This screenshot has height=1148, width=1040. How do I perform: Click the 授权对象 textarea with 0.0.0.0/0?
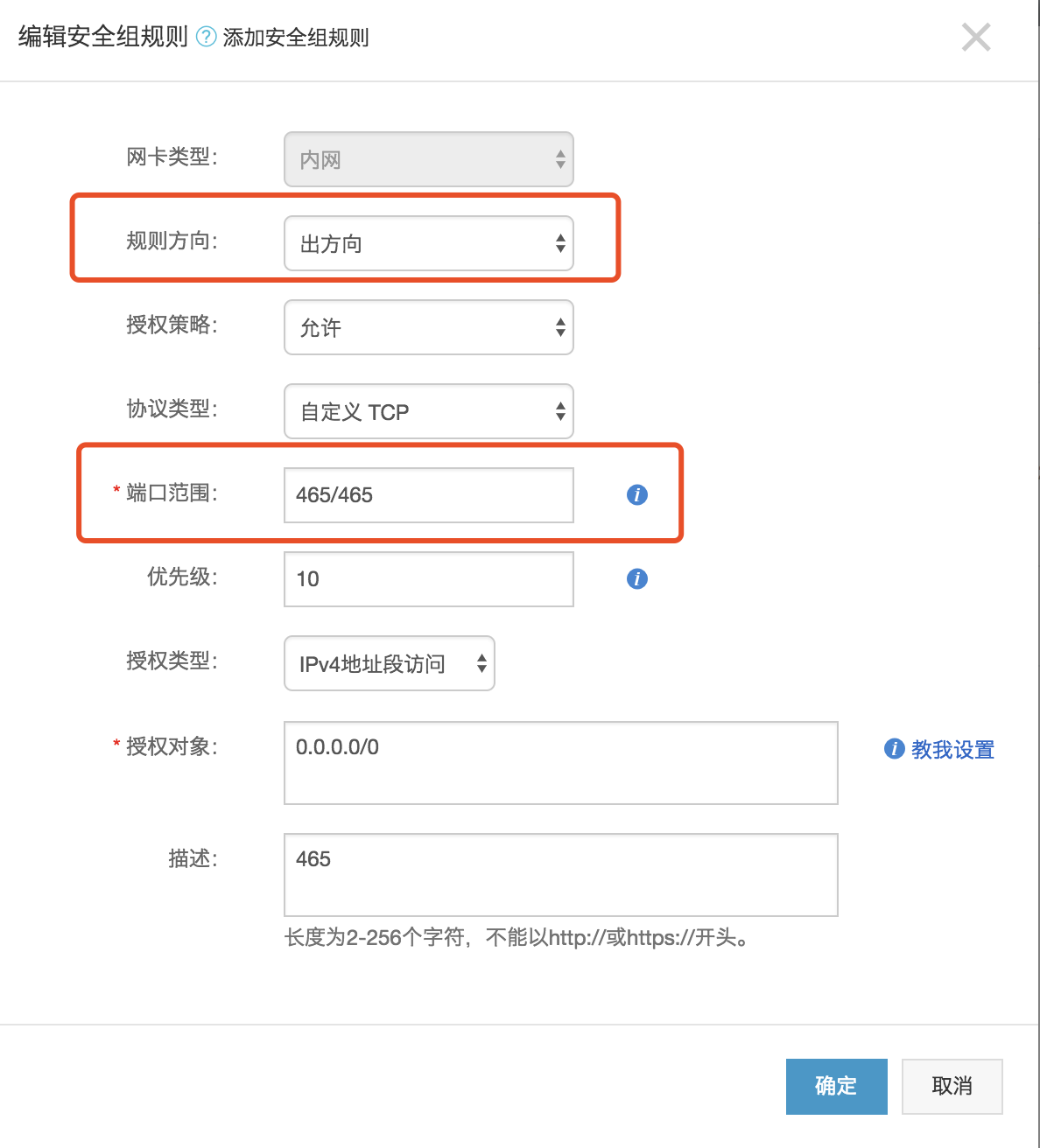(x=561, y=763)
